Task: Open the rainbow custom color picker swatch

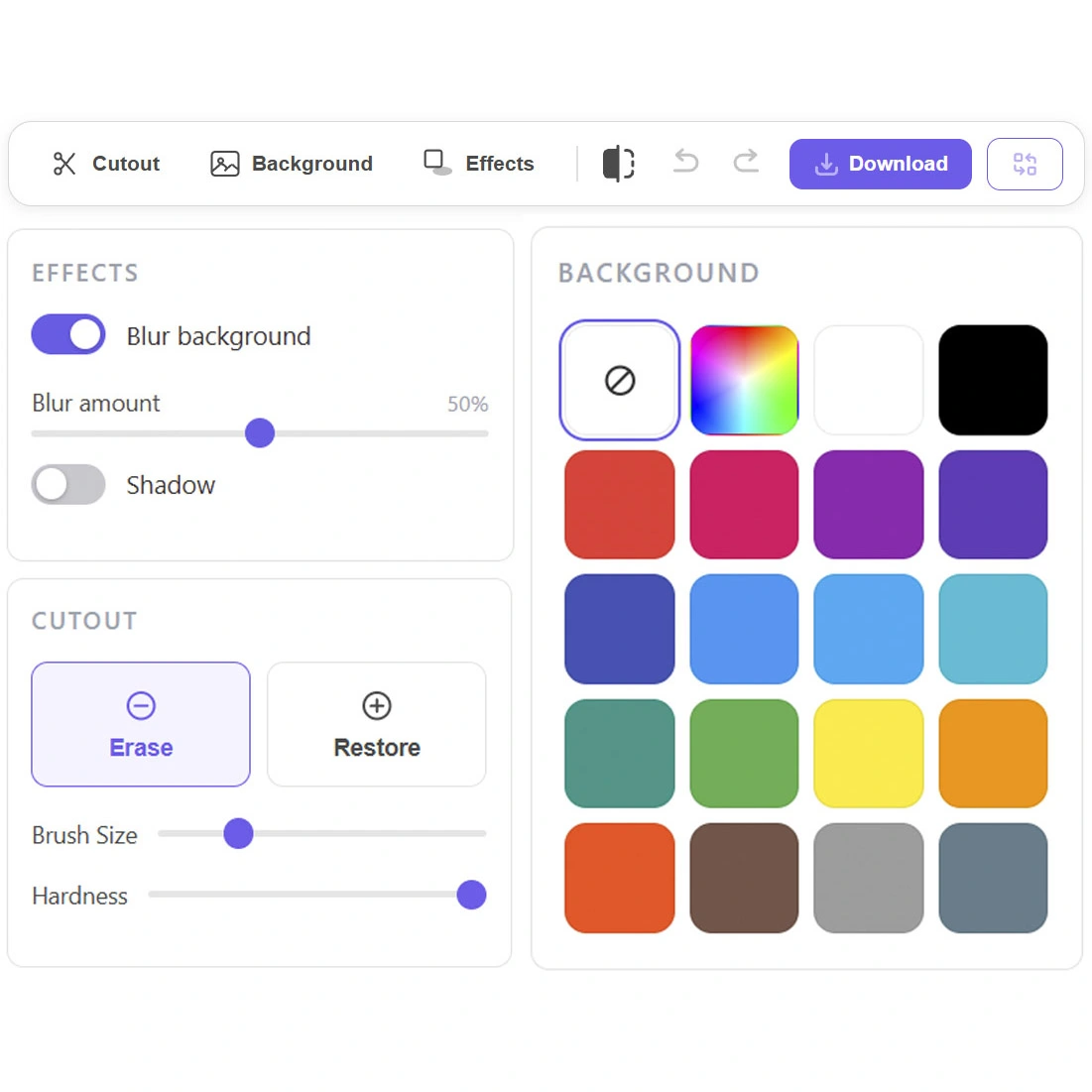Action: pos(744,380)
